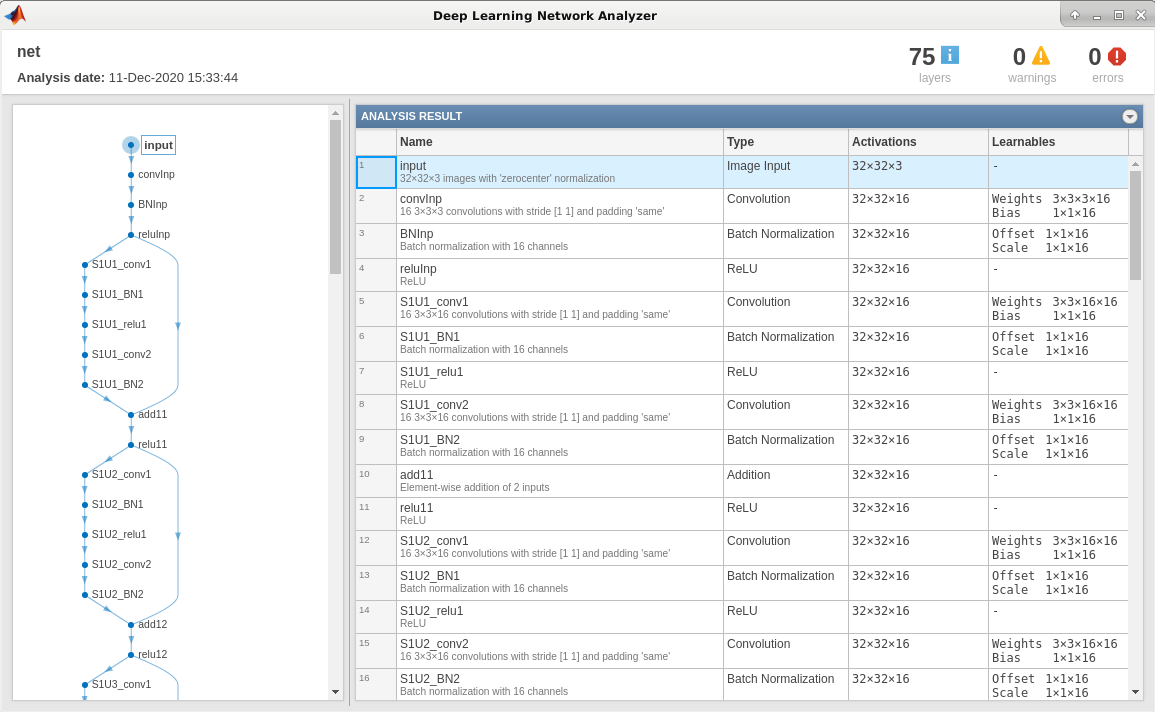Click the Addition type cell

785,481
